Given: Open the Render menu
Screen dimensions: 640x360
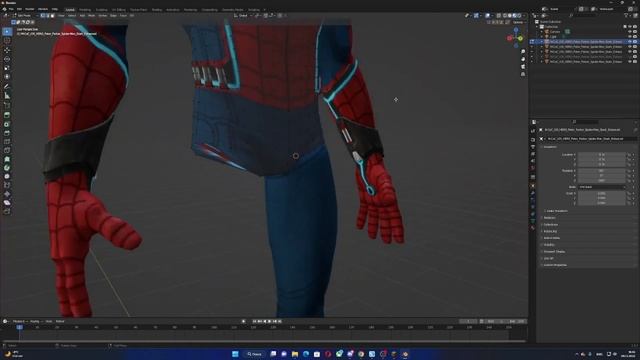Looking at the screenshot, I should coord(30,9).
